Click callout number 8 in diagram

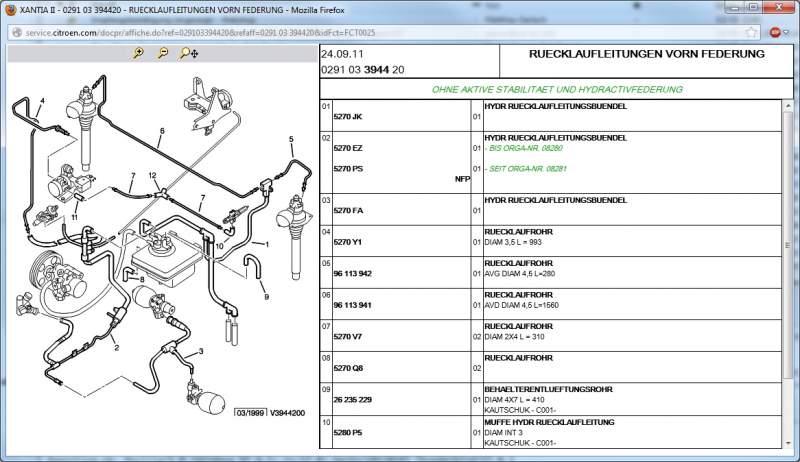point(142,279)
